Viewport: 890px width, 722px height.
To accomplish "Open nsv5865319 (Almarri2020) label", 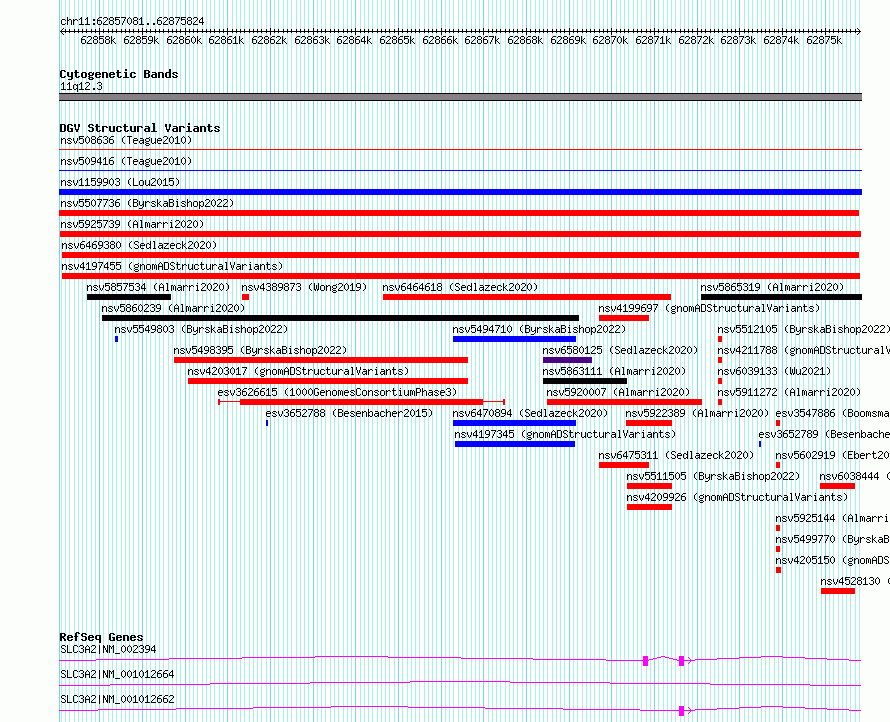I will pyautogui.click(x=773, y=287).
